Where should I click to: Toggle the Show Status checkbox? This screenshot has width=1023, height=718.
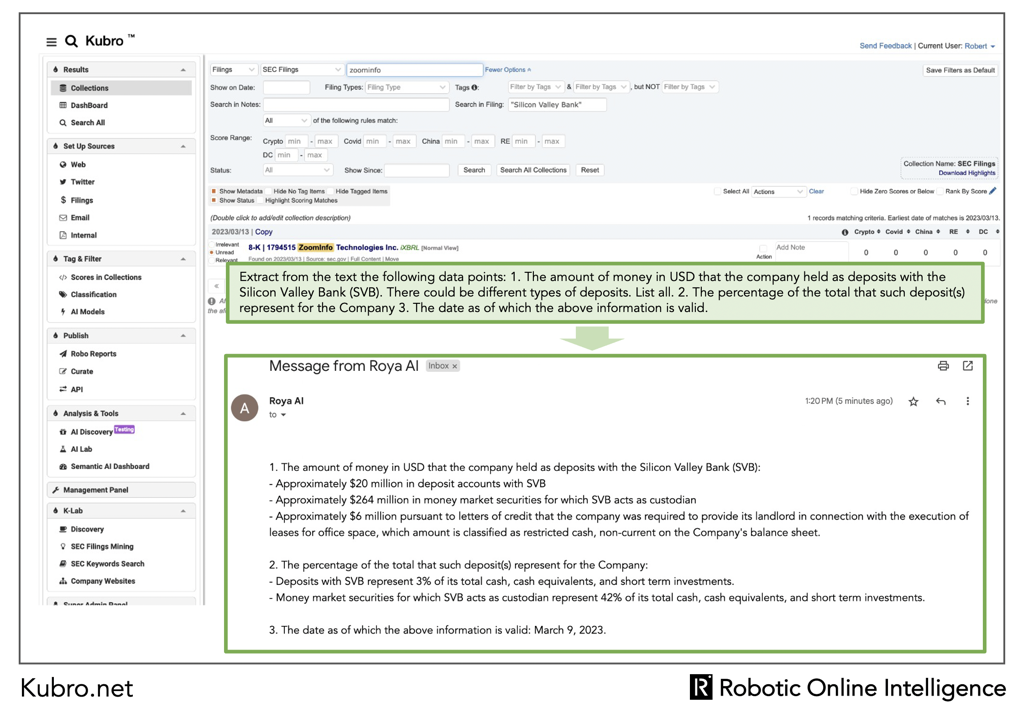click(x=213, y=200)
